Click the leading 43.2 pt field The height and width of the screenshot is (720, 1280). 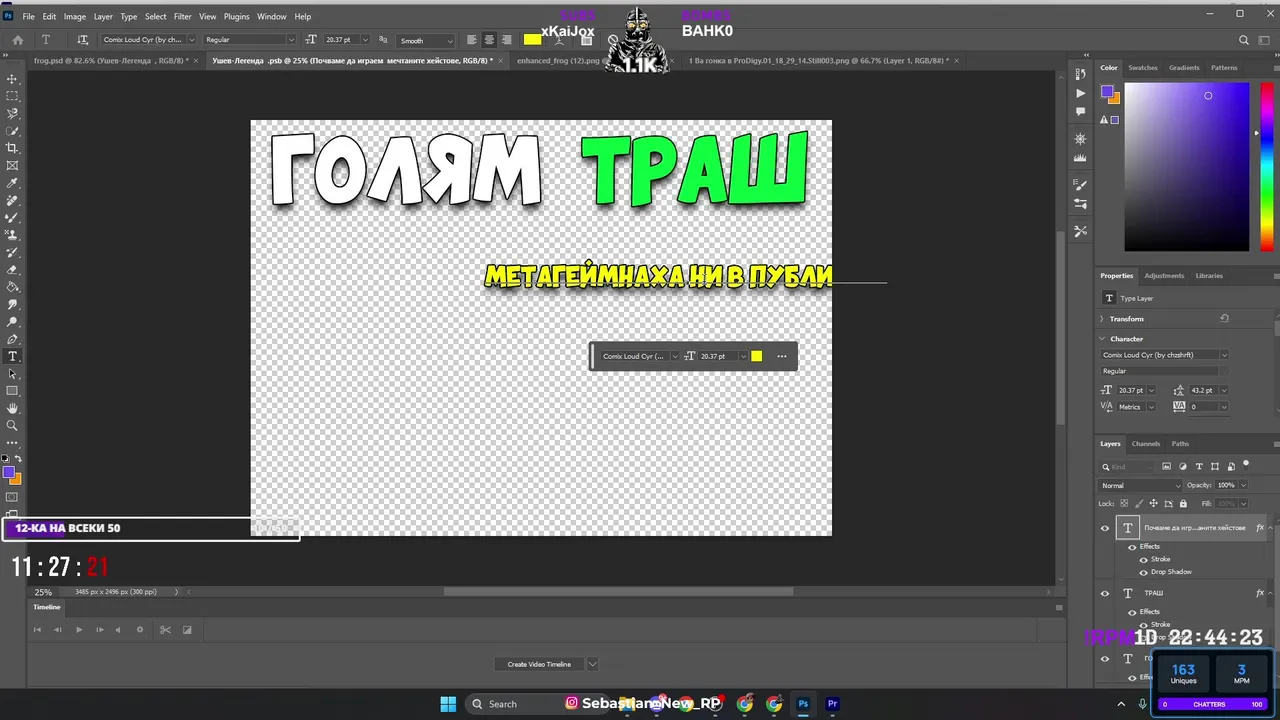[1202, 390]
